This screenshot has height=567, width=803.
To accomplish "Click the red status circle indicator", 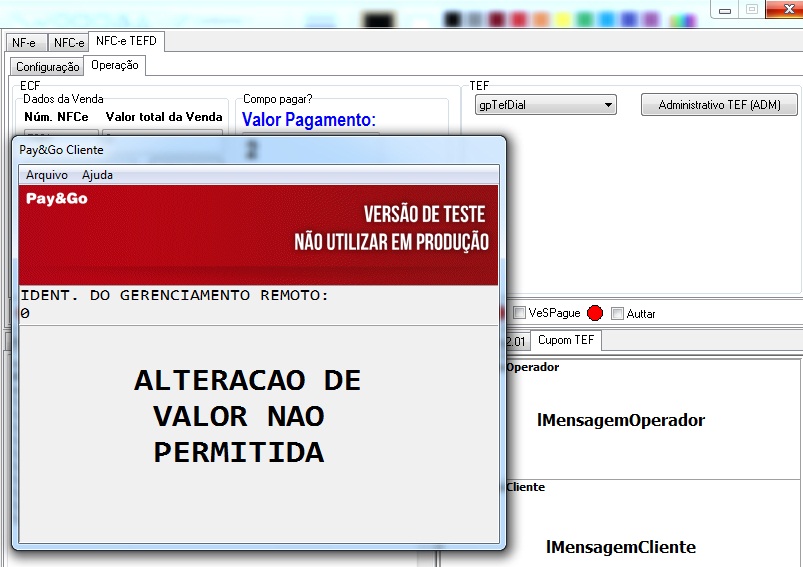I will point(595,313).
